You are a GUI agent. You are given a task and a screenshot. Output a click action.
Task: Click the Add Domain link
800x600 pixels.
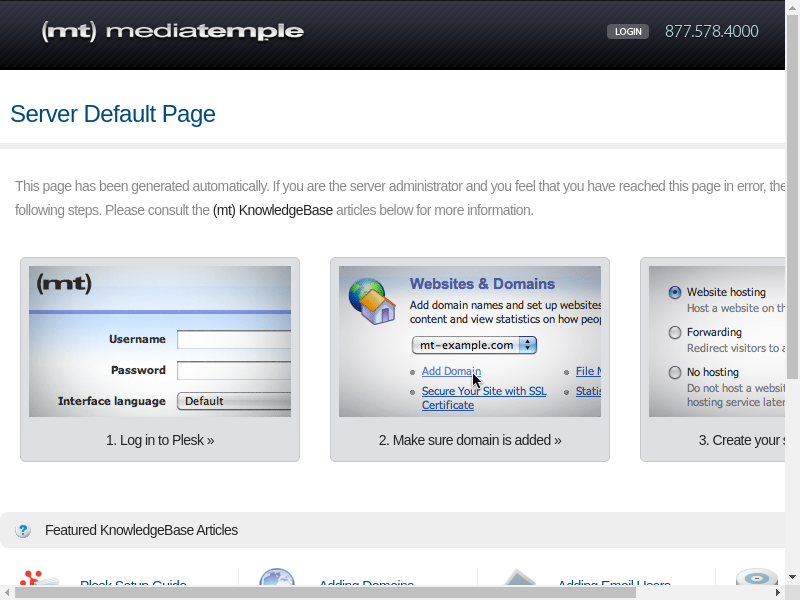pyautogui.click(x=451, y=371)
